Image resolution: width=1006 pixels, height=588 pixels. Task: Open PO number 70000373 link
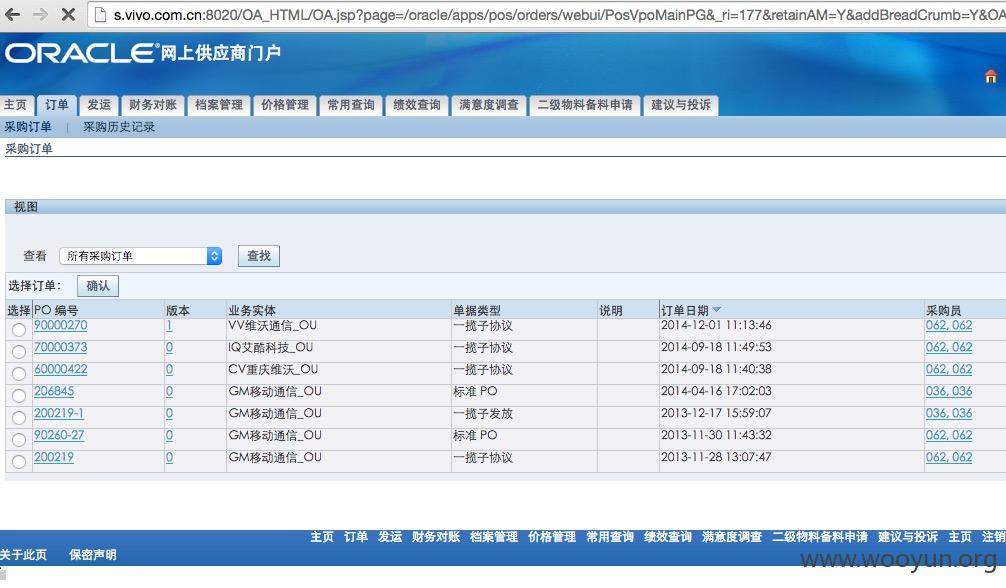coord(60,347)
